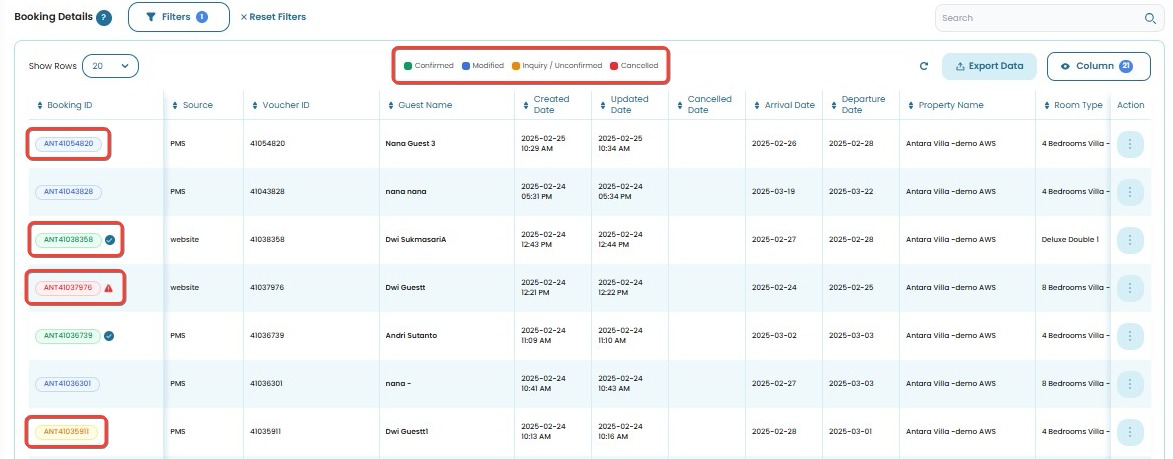Click guest name Dwi SukmasariA
1173x459 pixels.
point(414,240)
